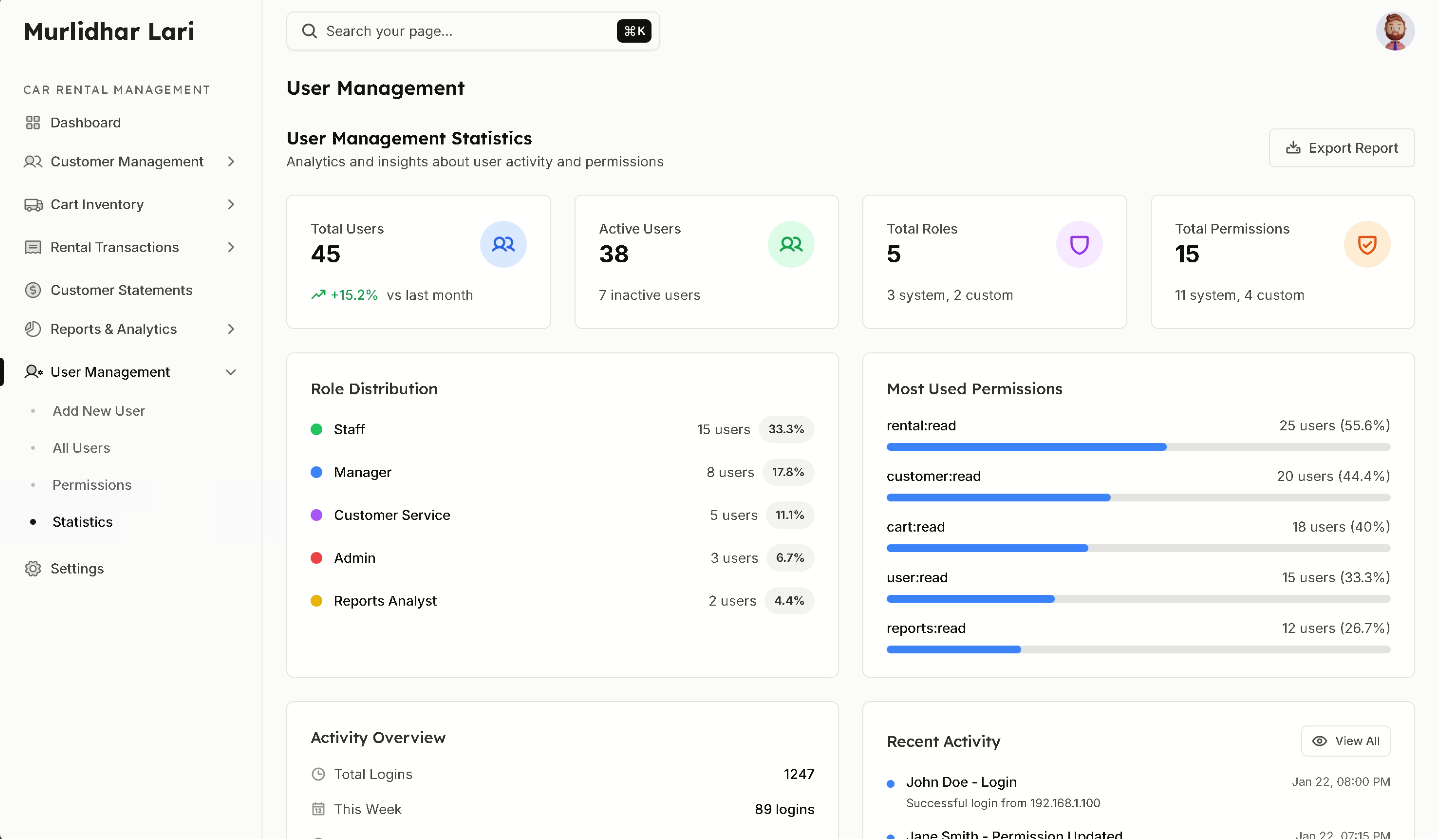Screen dimensions: 1438x839
Task: Click the Search your page field
Action: (450, 31)
